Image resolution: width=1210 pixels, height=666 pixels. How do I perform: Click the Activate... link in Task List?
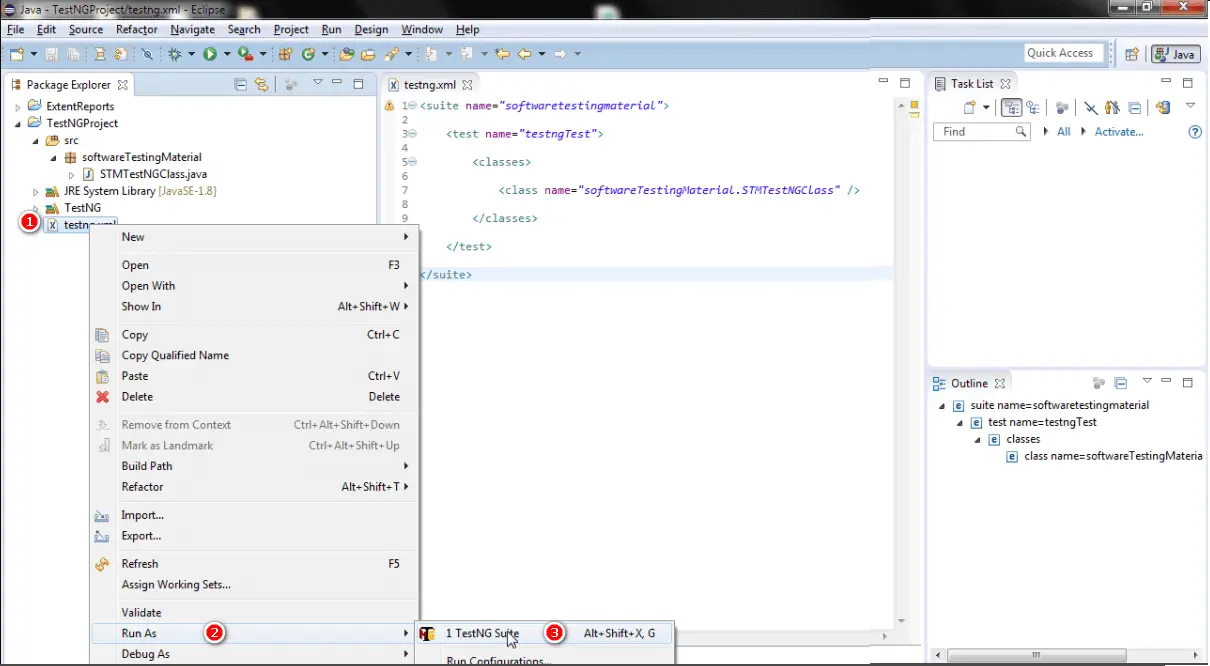1118,132
